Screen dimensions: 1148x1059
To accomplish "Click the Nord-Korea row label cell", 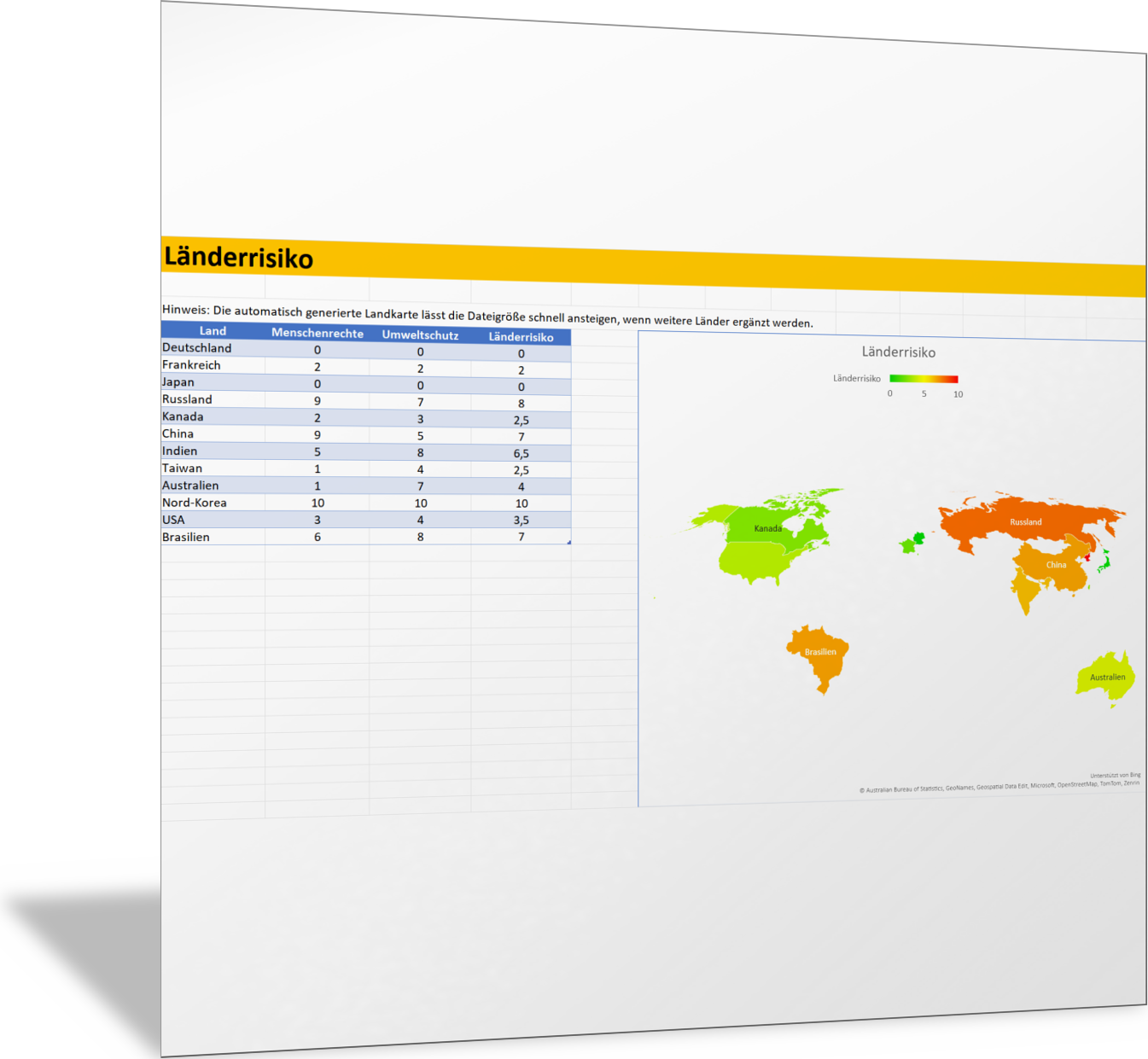I will pyautogui.click(x=195, y=503).
